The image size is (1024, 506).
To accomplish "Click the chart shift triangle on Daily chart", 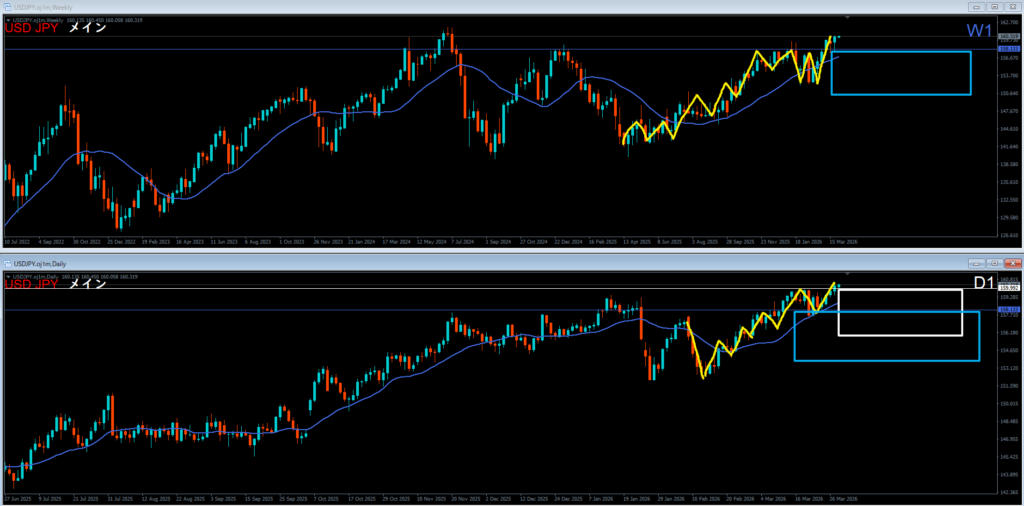I will [x=848, y=273].
